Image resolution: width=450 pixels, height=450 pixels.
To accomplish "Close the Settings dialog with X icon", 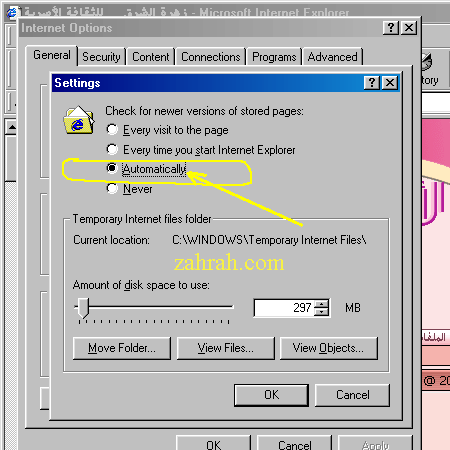I will [x=390, y=83].
